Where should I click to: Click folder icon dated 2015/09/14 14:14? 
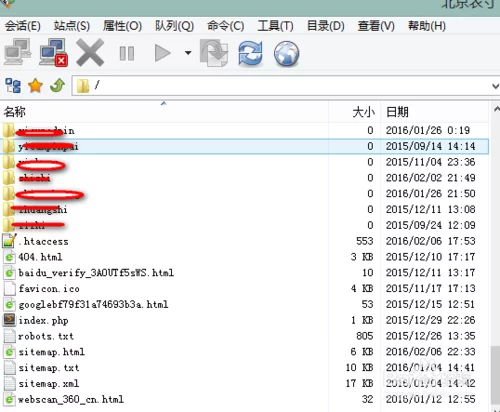[x=9, y=146]
